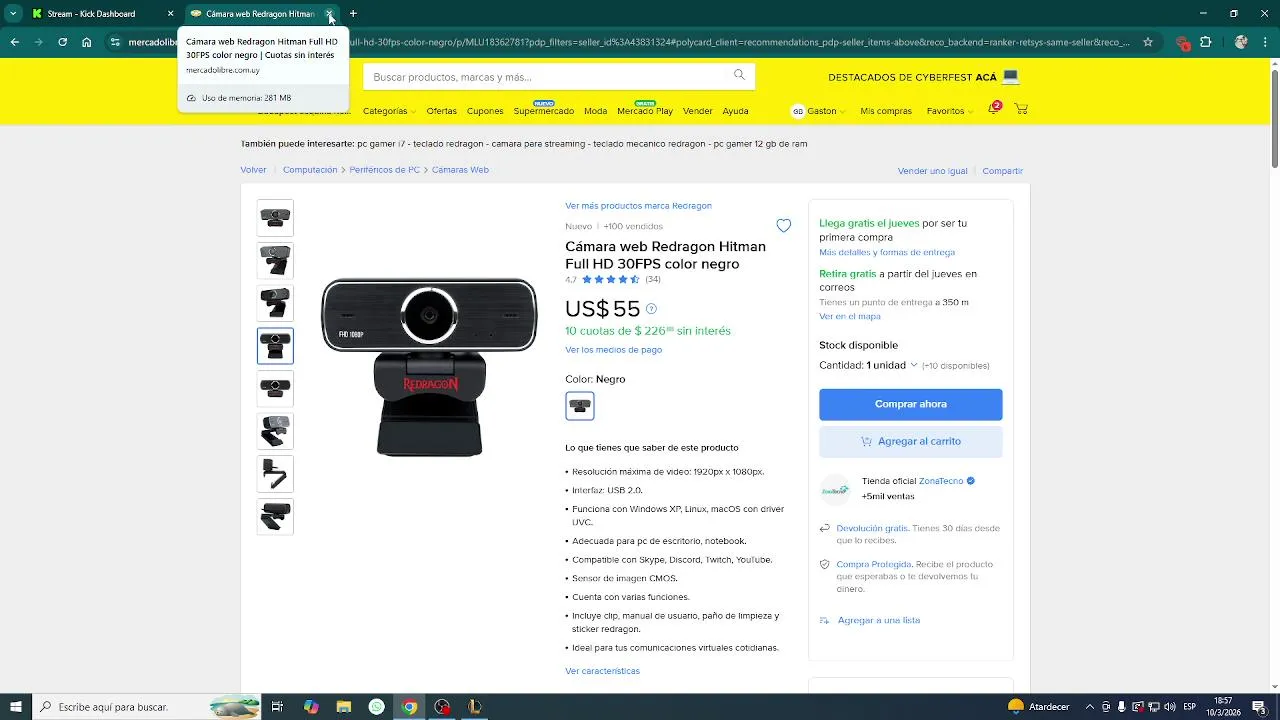1280x720 pixels.
Task: Open Vender menu item
Action: coord(697,111)
